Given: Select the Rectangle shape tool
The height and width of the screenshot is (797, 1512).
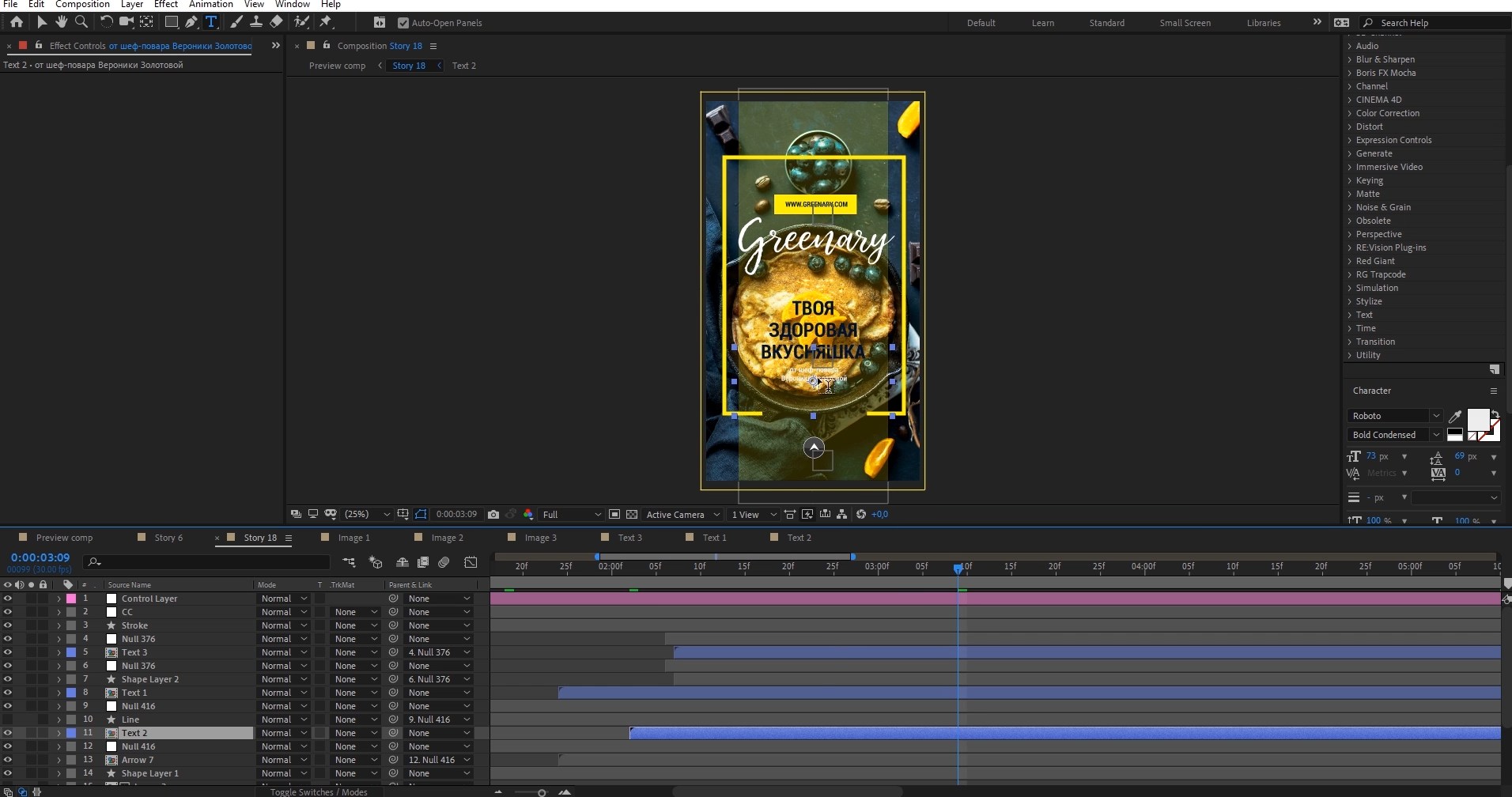Looking at the screenshot, I should point(171,22).
